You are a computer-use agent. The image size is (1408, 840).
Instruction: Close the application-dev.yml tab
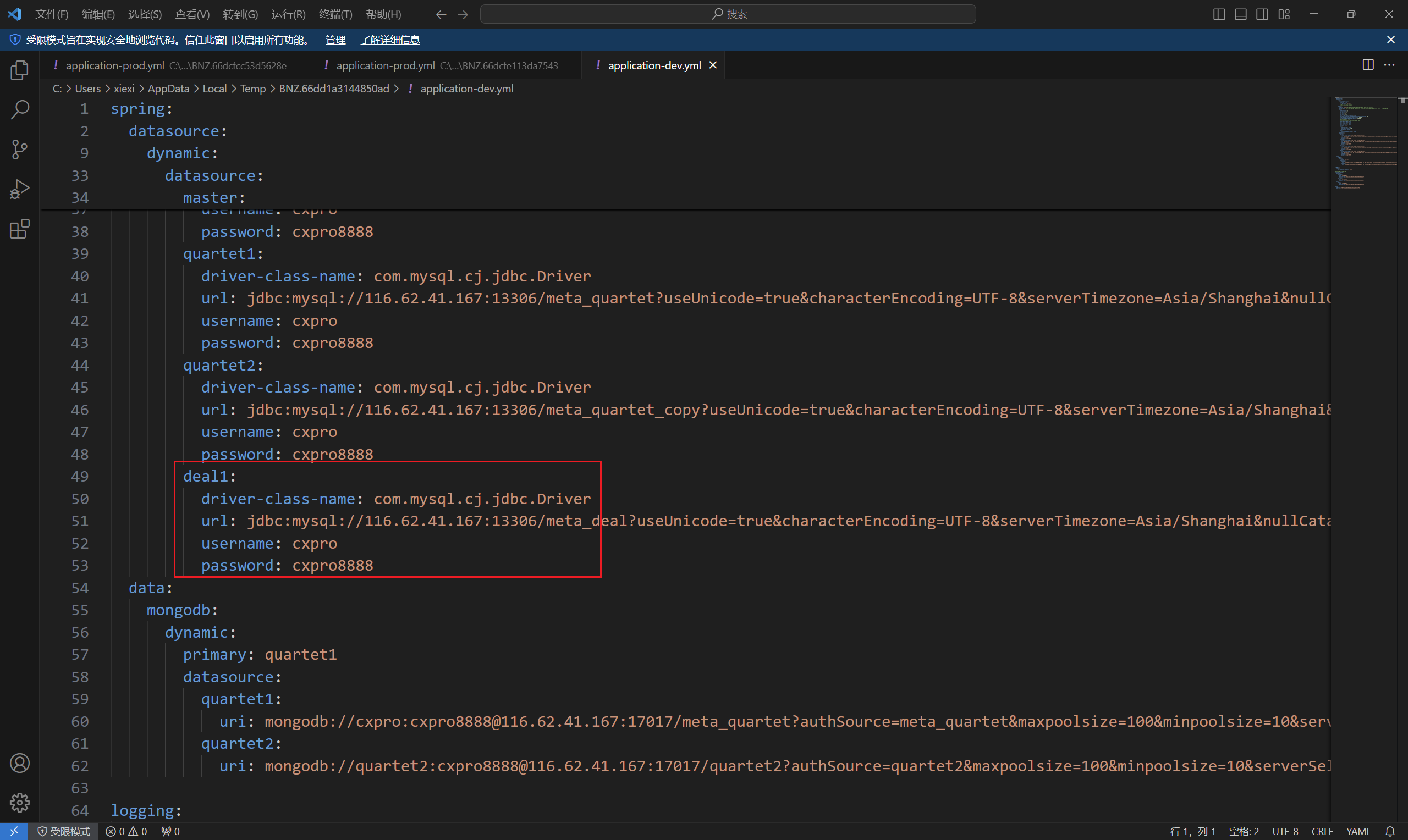[x=713, y=65]
